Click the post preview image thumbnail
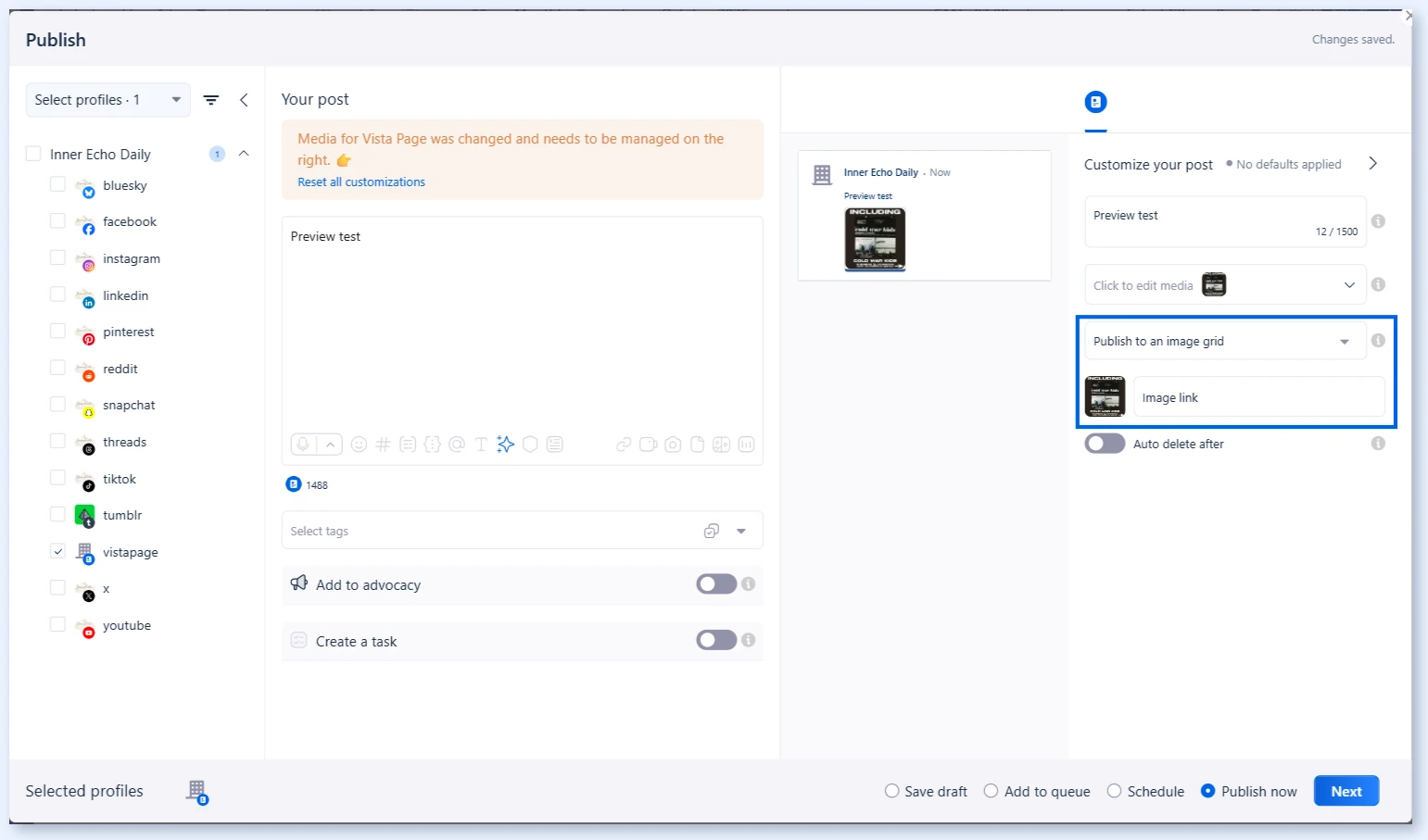Image resolution: width=1428 pixels, height=840 pixels. [x=876, y=239]
